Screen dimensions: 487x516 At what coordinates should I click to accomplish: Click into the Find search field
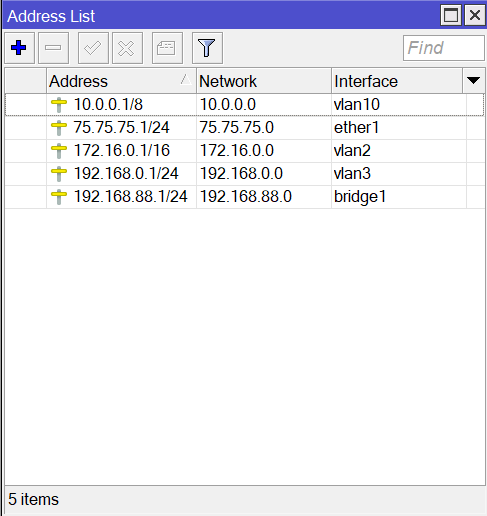pyautogui.click(x=443, y=48)
